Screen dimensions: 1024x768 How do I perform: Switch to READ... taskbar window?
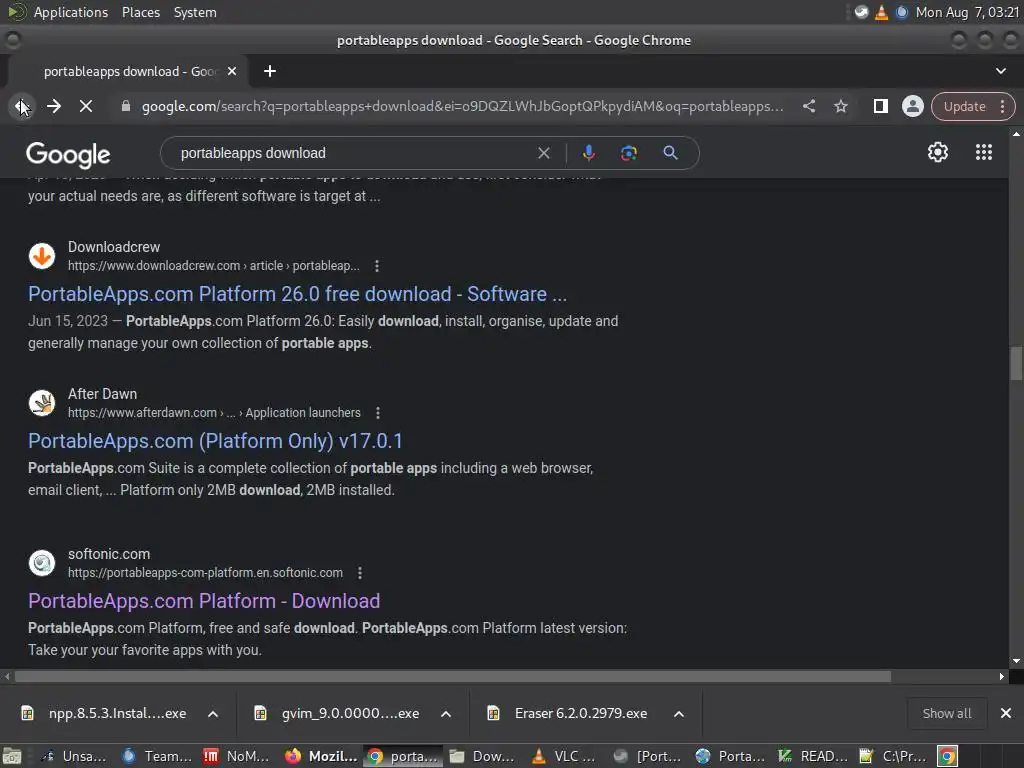814,756
